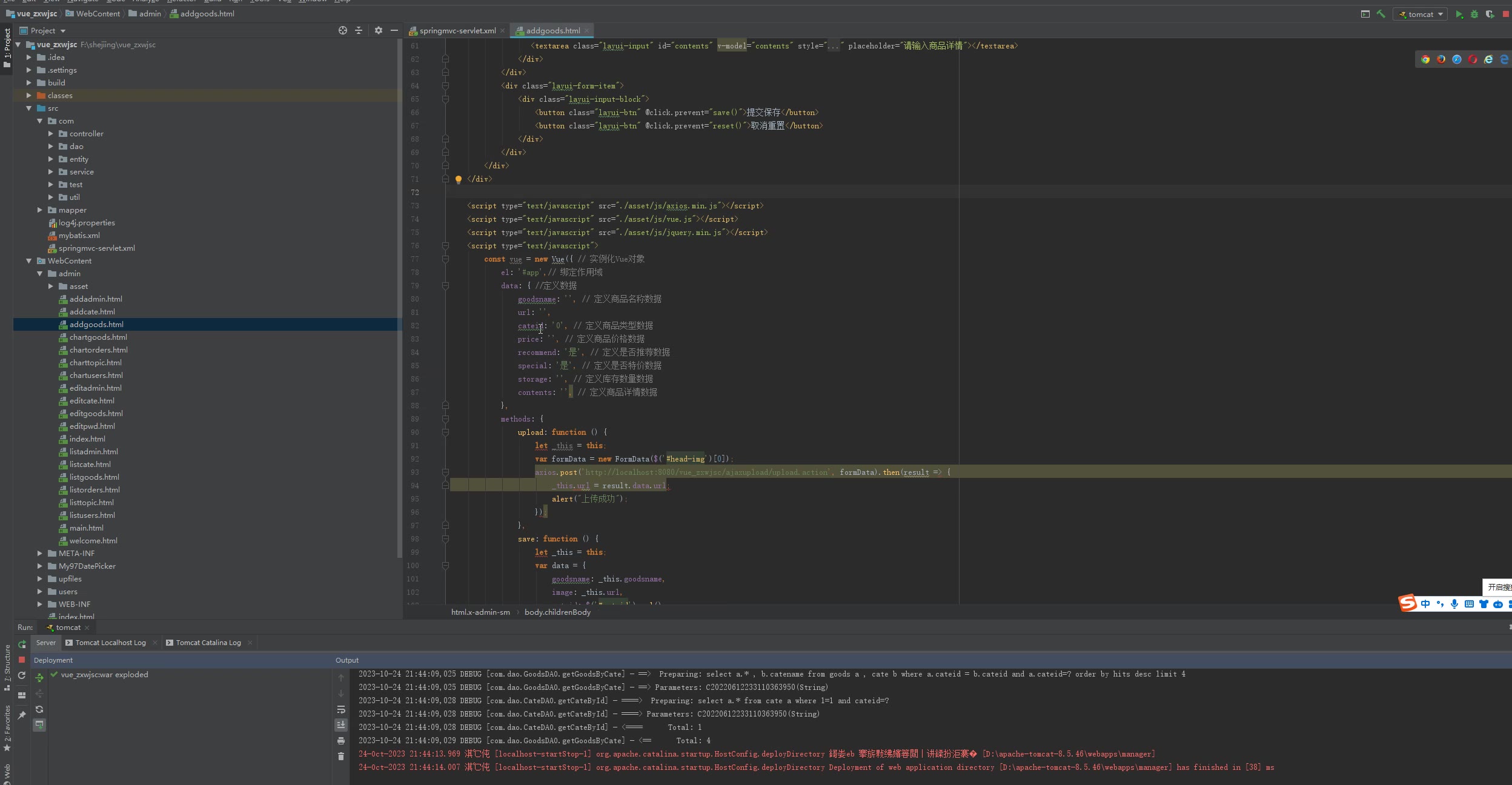The height and width of the screenshot is (785, 1512).
Task: Toggle the highlighted deployment scroll icon in Run panel
Action: click(x=39, y=724)
